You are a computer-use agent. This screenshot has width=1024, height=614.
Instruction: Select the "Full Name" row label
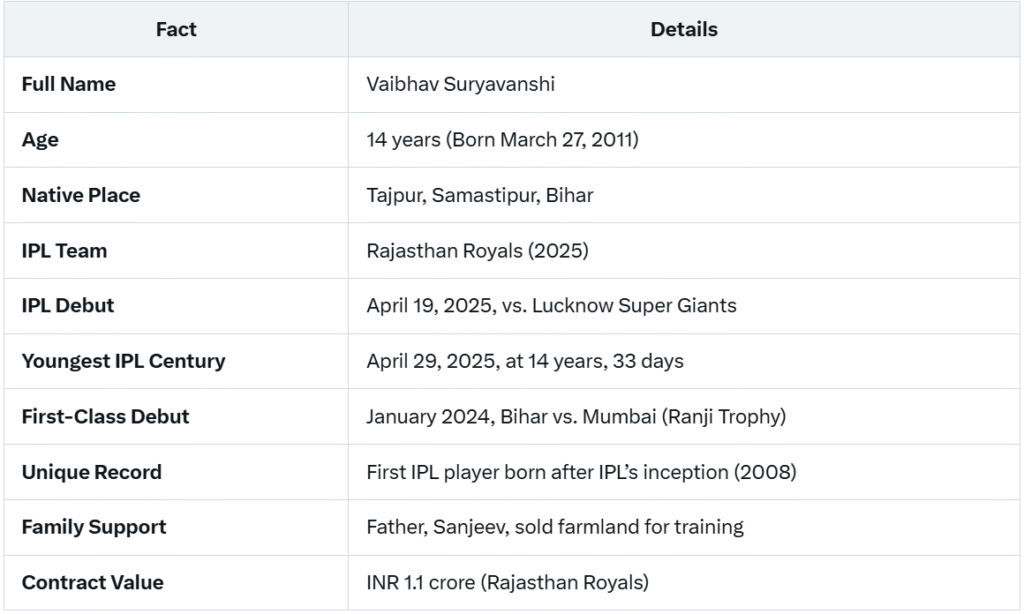[x=69, y=84]
